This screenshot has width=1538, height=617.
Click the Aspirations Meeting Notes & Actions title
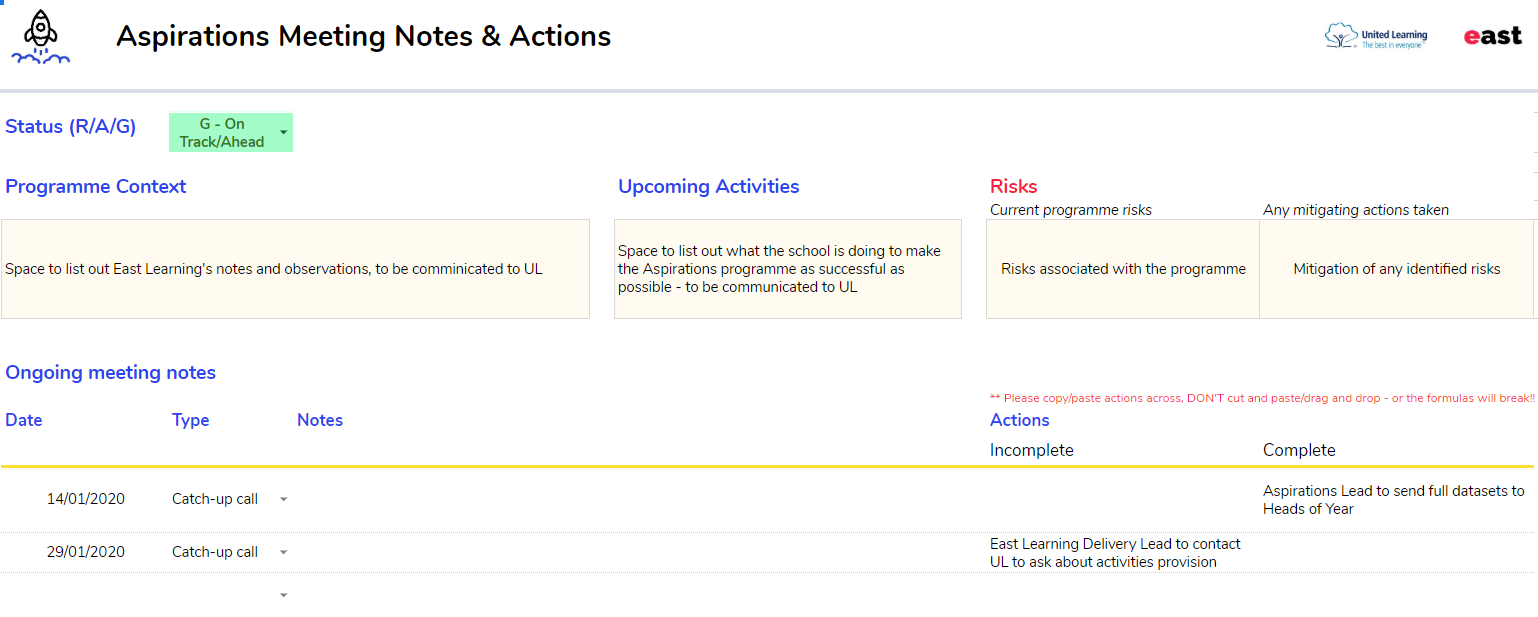(x=363, y=36)
